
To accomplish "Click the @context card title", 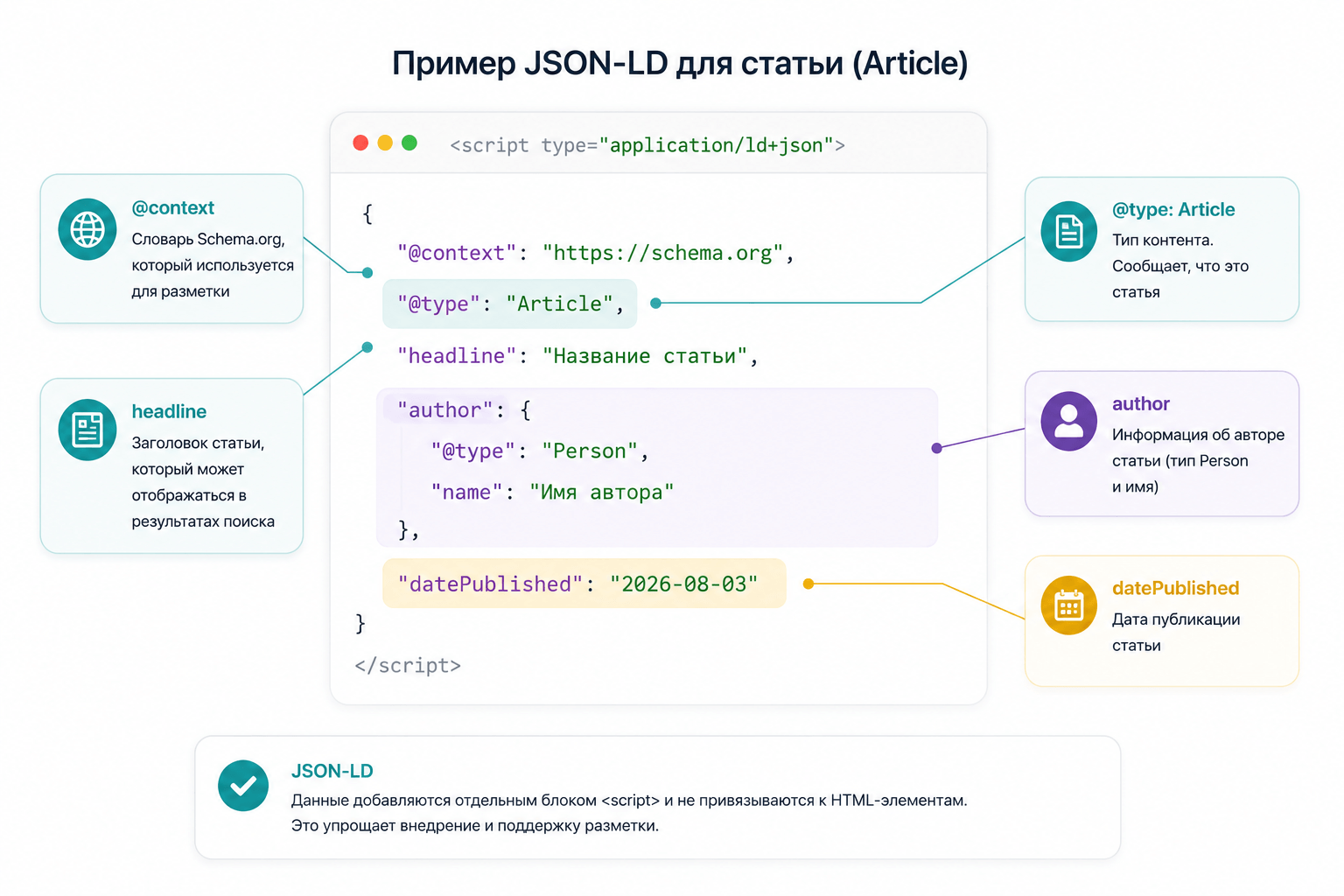I will point(172,208).
